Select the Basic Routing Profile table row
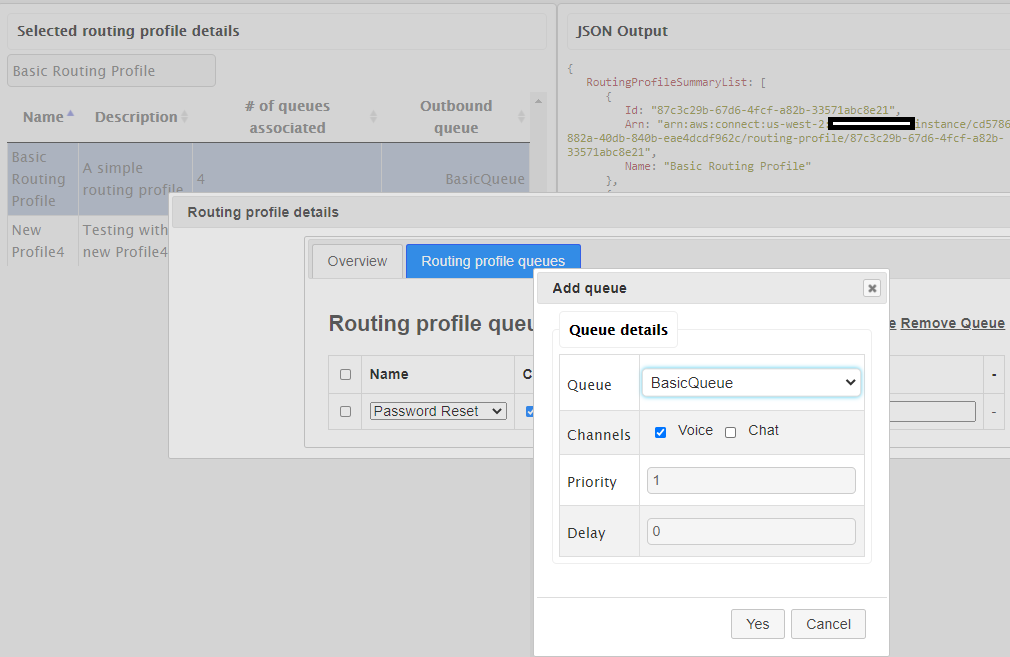 269,178
